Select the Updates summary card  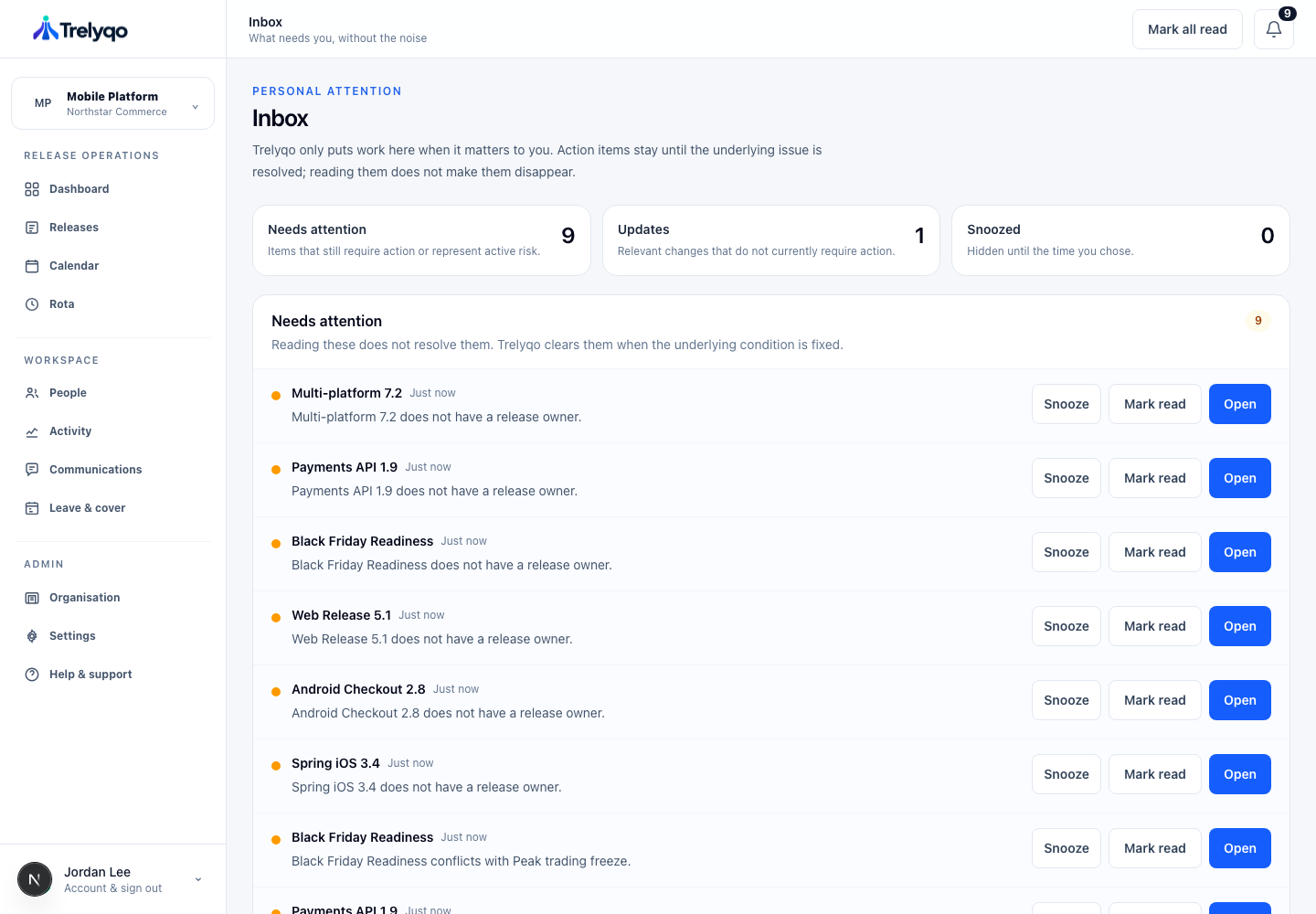771,240
